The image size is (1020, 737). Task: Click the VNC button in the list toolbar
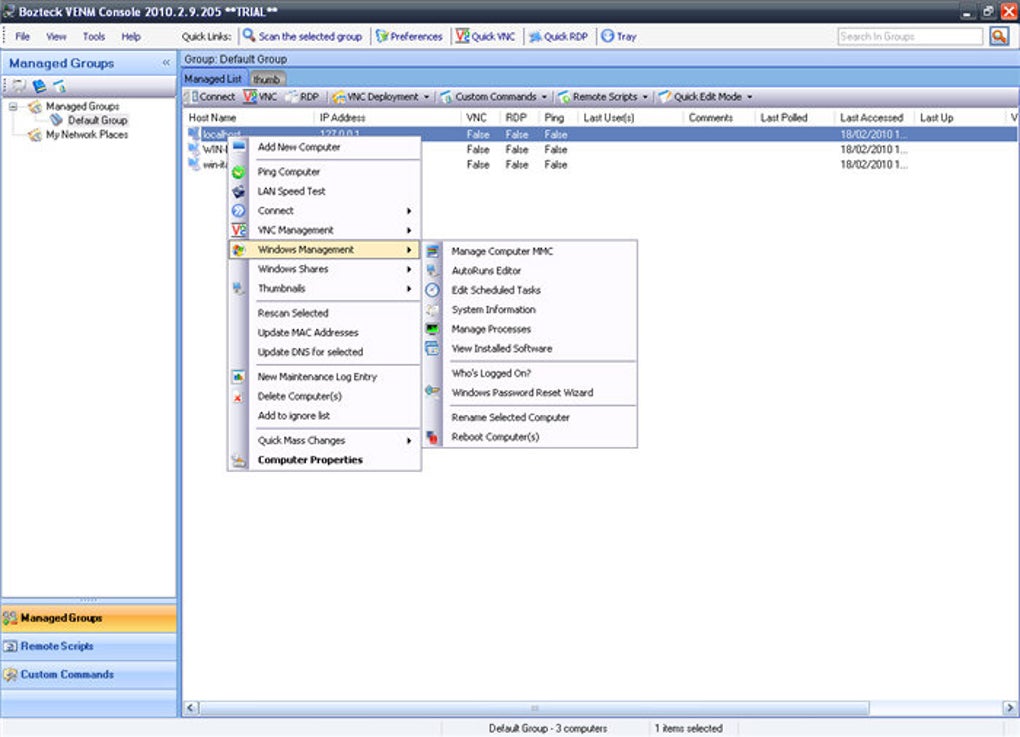(260, 97)
